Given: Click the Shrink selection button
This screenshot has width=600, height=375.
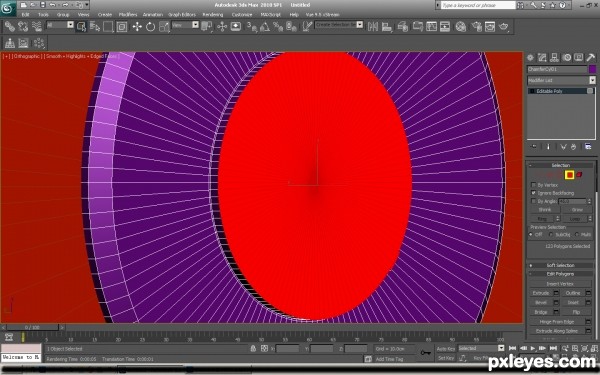Looking at the screenshot, I should point(545,210).
